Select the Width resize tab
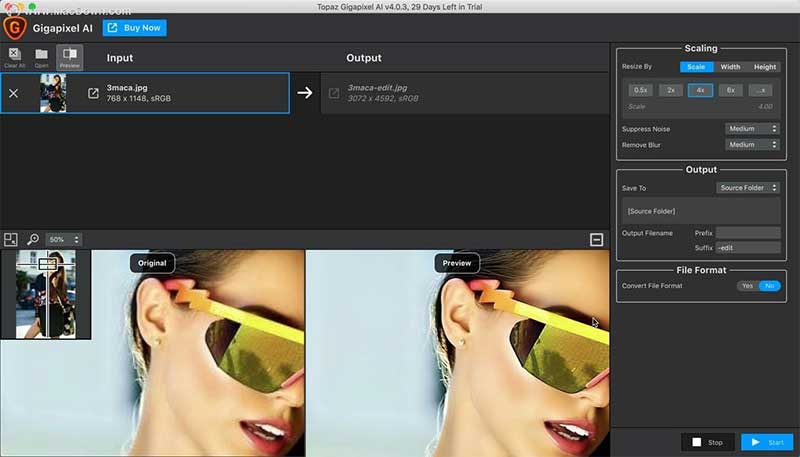This screenshot has width=800, height=457. tap(730, 67)
